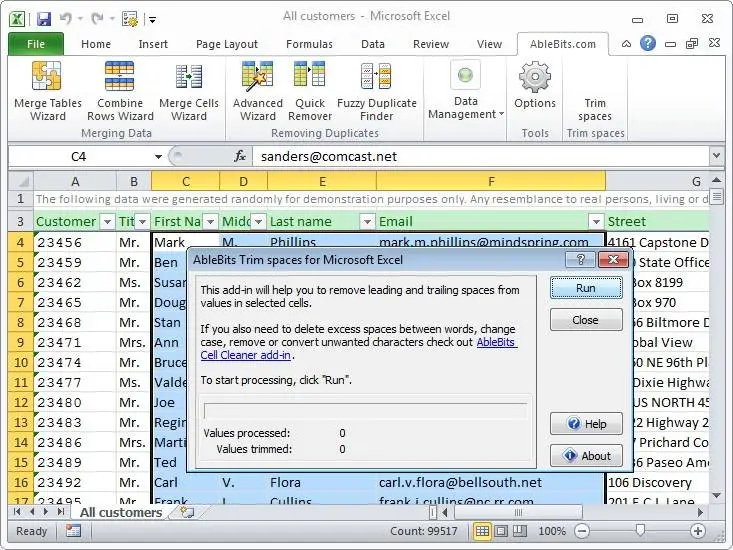Switch to Page Break Preview icon
Image resolution: width=733 pixels, height=550 pixels.
click(x=519, y=531)
